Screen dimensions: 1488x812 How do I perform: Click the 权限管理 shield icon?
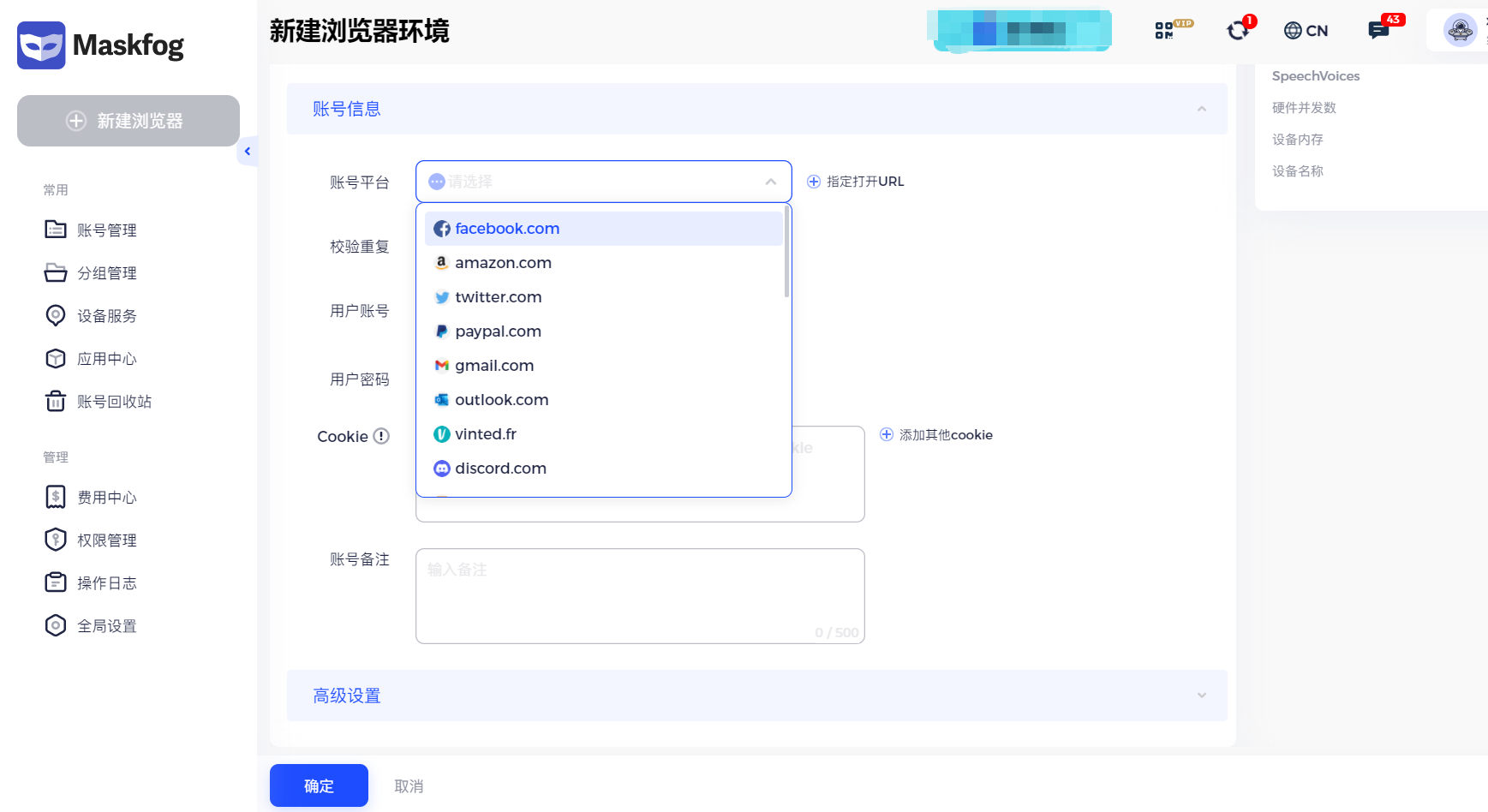(56, 540)
